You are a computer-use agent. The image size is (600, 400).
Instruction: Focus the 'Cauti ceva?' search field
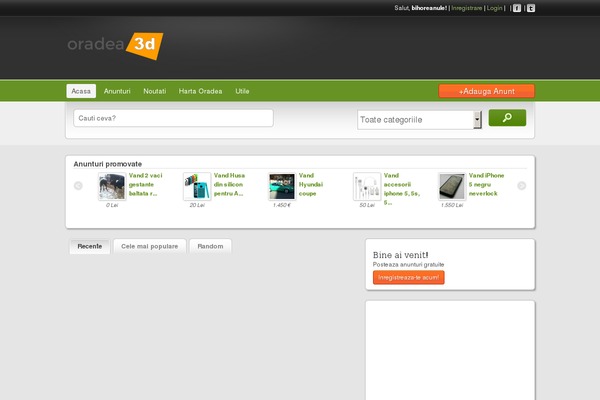click(x=173, y=118)
